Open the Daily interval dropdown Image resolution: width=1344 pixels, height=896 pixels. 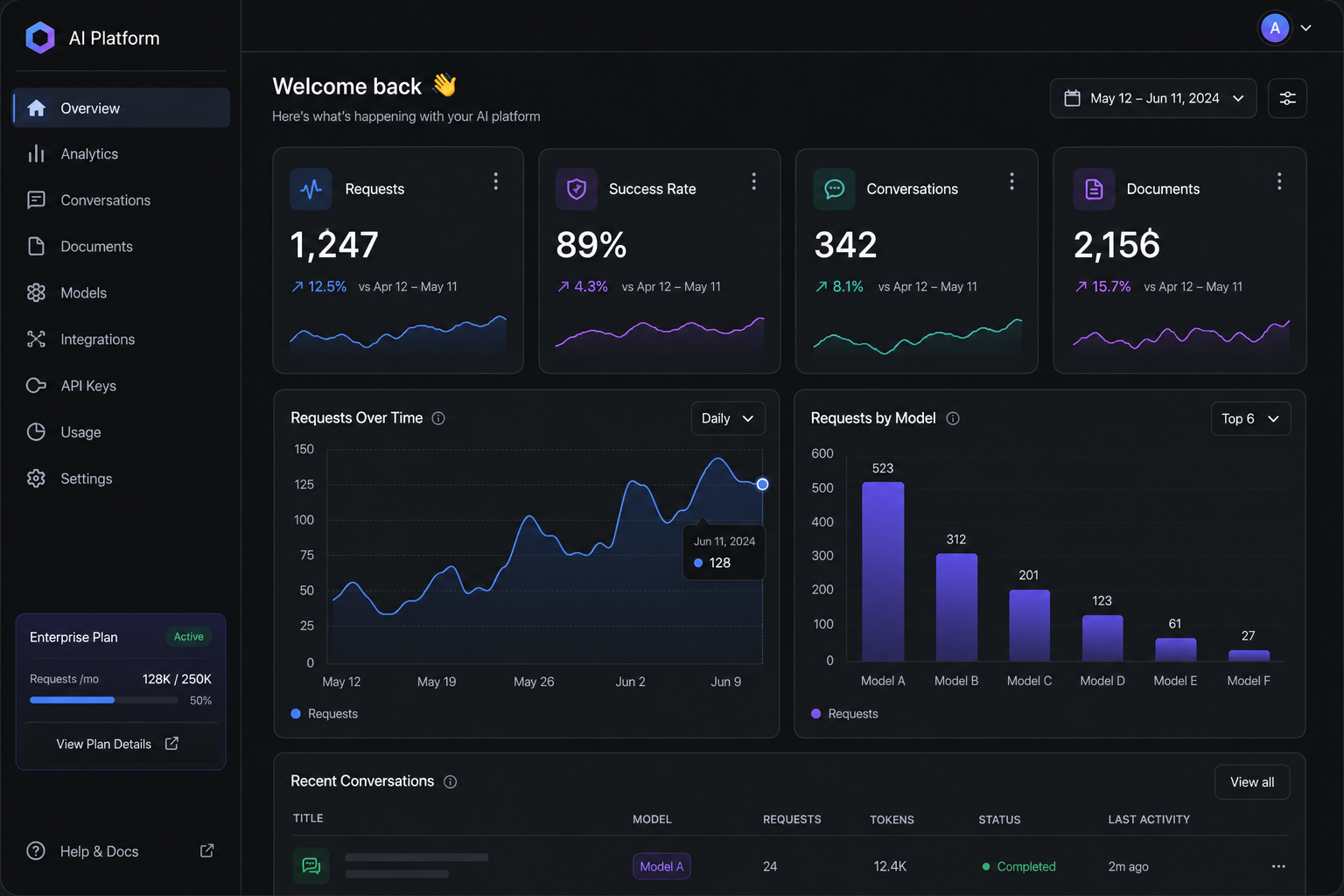tap(728, 418)
